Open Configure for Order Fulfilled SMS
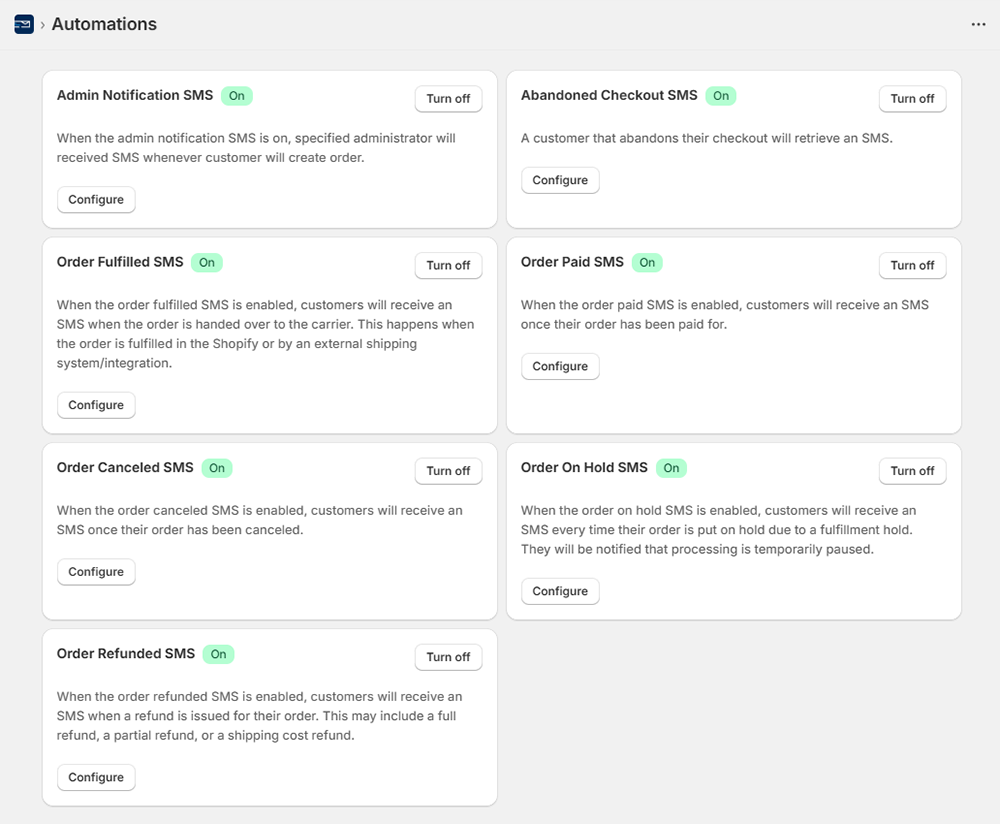Screen dimensions: 1000x824 pyautogui.click(x=96, y=405)
